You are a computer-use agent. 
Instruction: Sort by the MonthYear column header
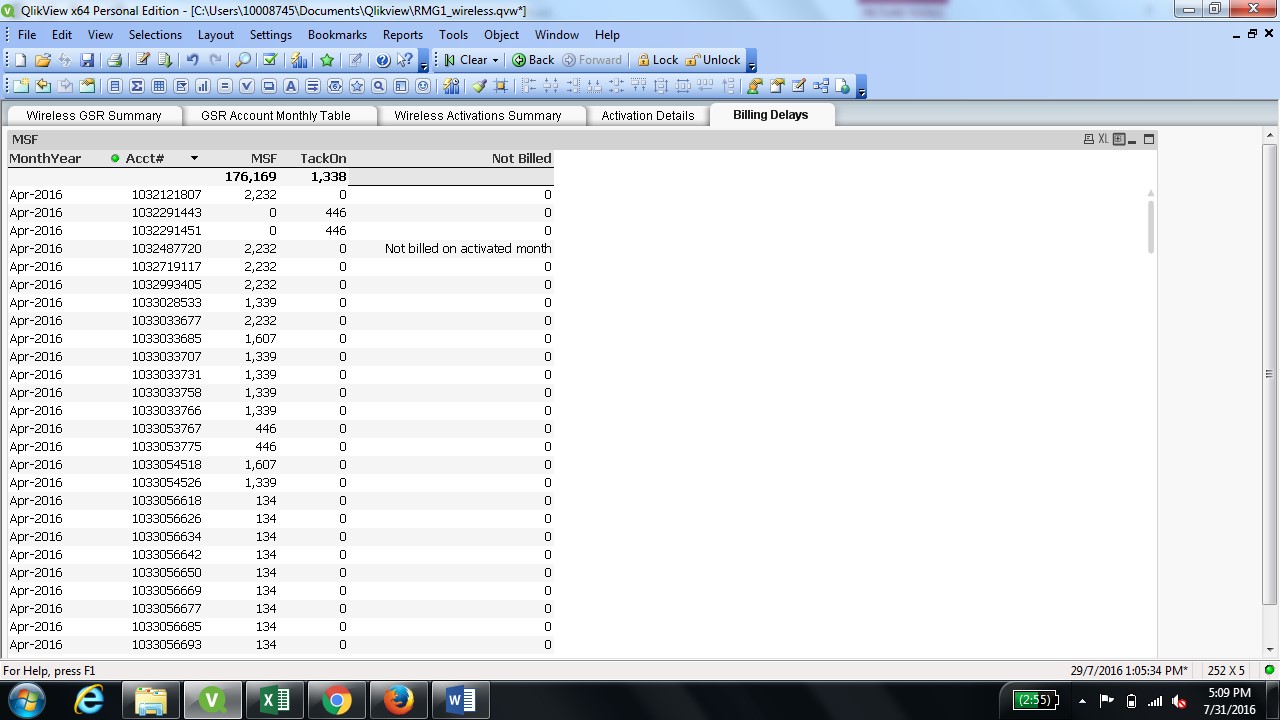click(x=45, y=159)
